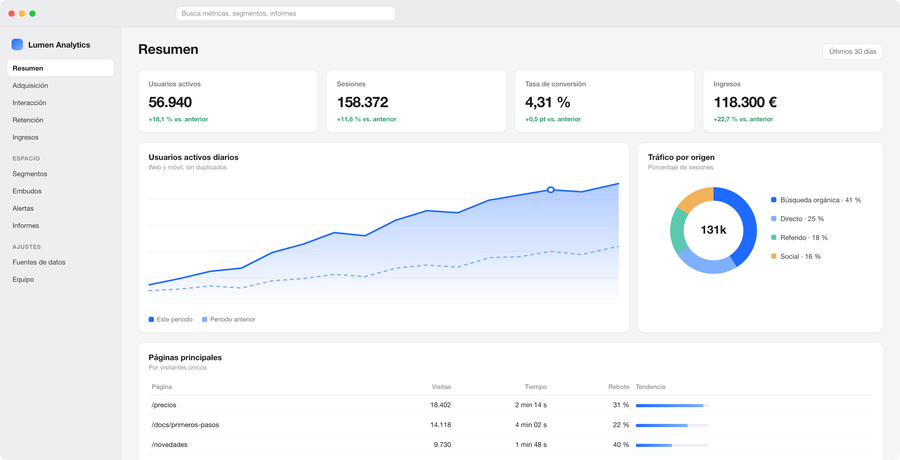
Task: Open Alertas in the sidebar
Action: [60, 208]
